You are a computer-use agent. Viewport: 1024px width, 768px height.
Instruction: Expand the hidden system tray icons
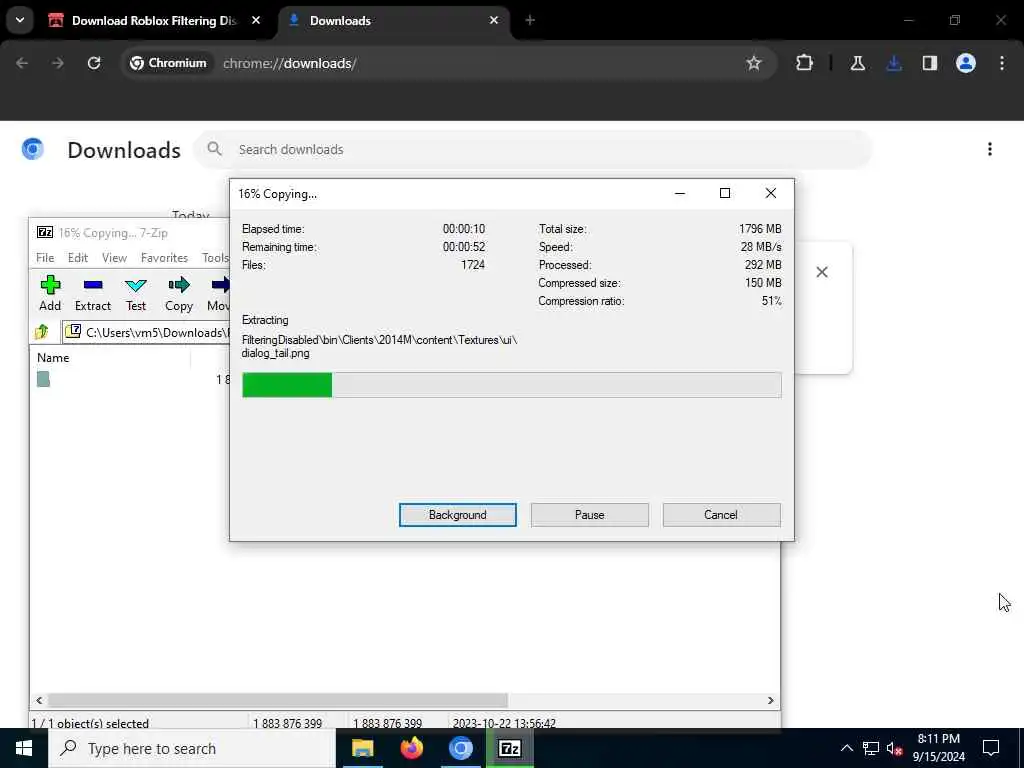point(846,748)
